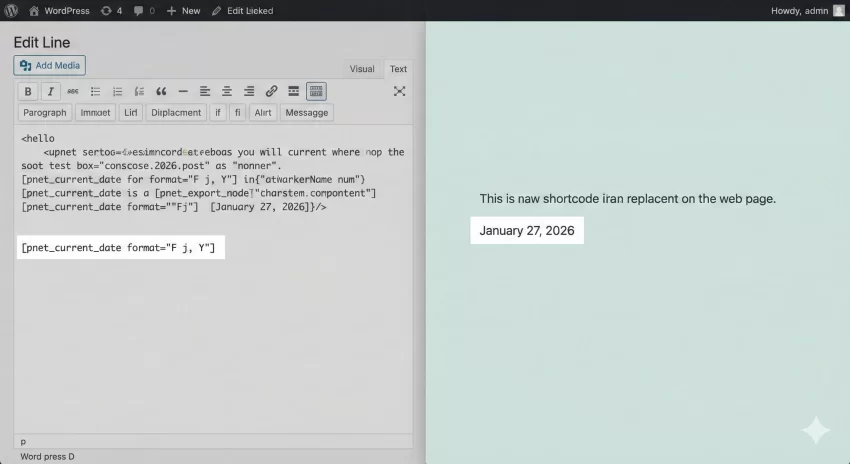Switch to the Text editor tab
Screen dimensions: 850x464
(398, 69)
